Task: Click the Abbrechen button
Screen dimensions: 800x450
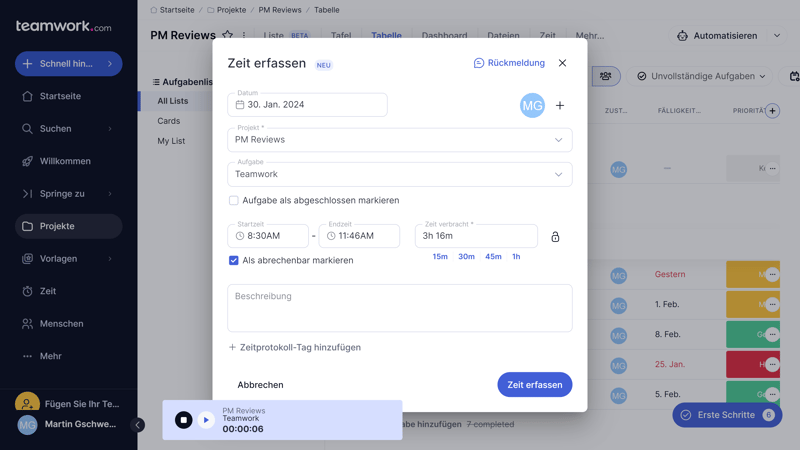Action: coord(260,385)
